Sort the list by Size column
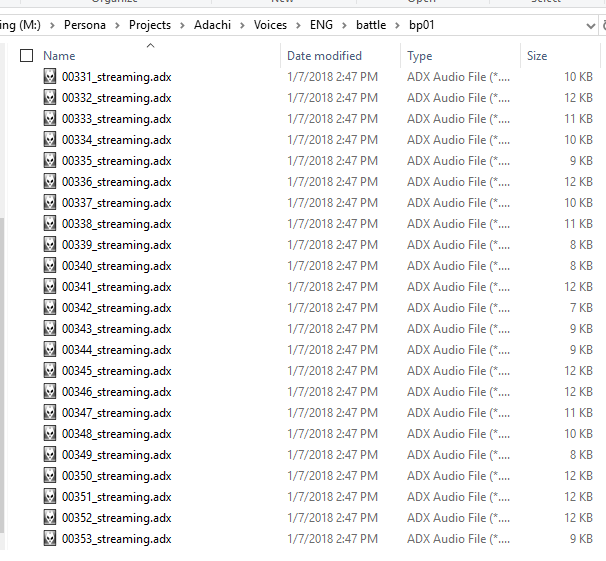 click(x=538, y=56)
